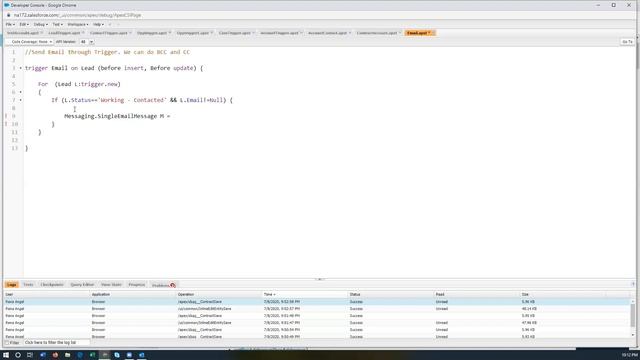Image resolution: width=640 pixels, height=360 pixels.
Task: Open the Help menu
Action: [98, 24]
